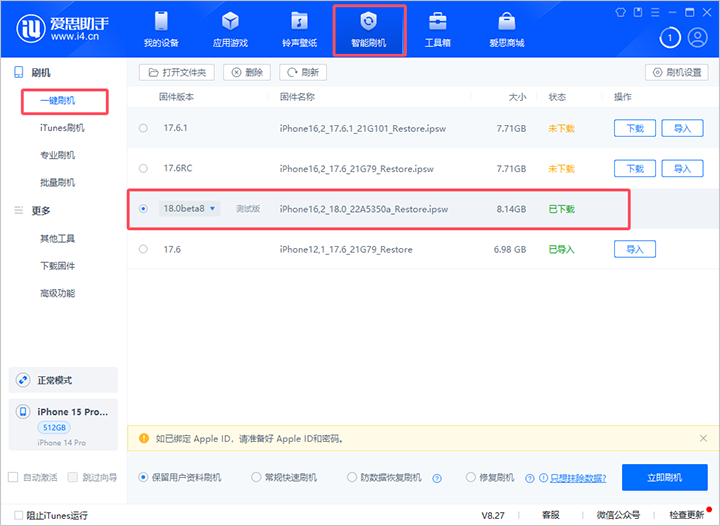Screen dimensions: 720x526
Task: Click the 立即刷机 flash now button
Action: coord(664,477)
